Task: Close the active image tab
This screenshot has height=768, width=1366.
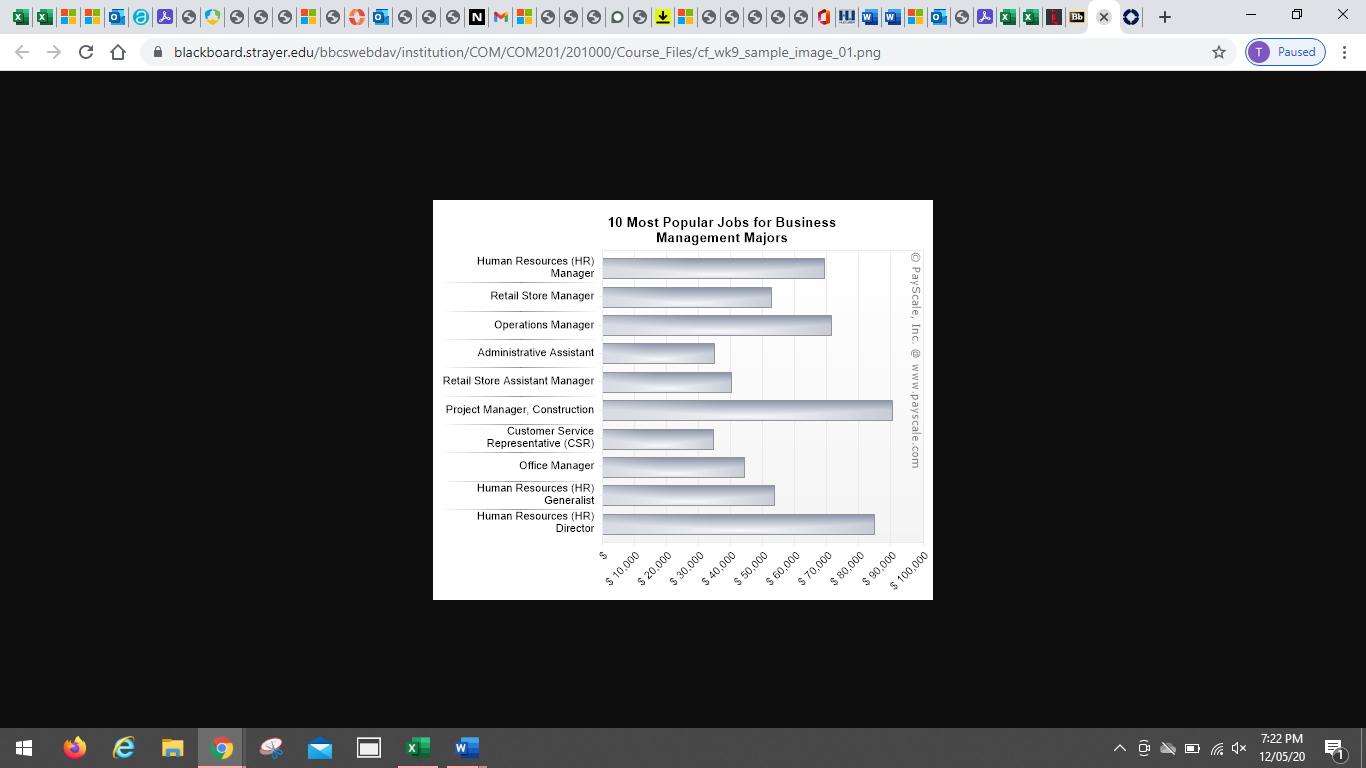Action: coord(1104,17)
